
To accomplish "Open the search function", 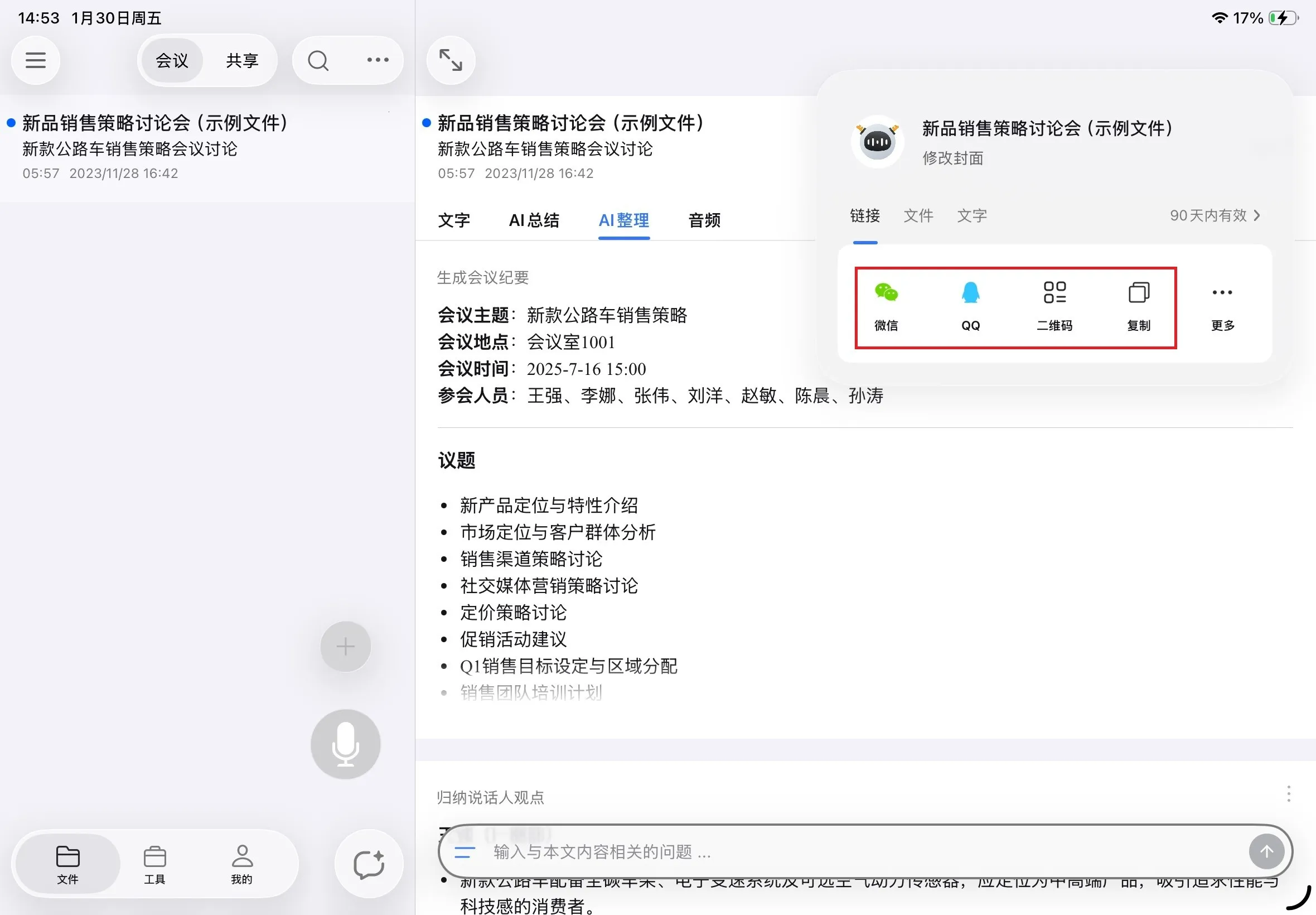I will coord(318,60).
